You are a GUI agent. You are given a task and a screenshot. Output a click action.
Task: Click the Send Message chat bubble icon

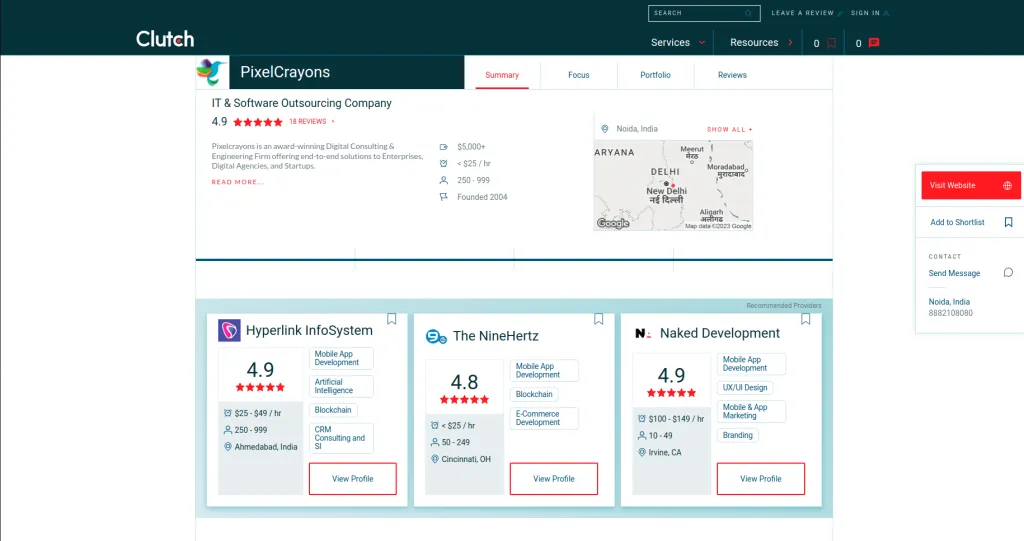click(x=1008, y=272)
